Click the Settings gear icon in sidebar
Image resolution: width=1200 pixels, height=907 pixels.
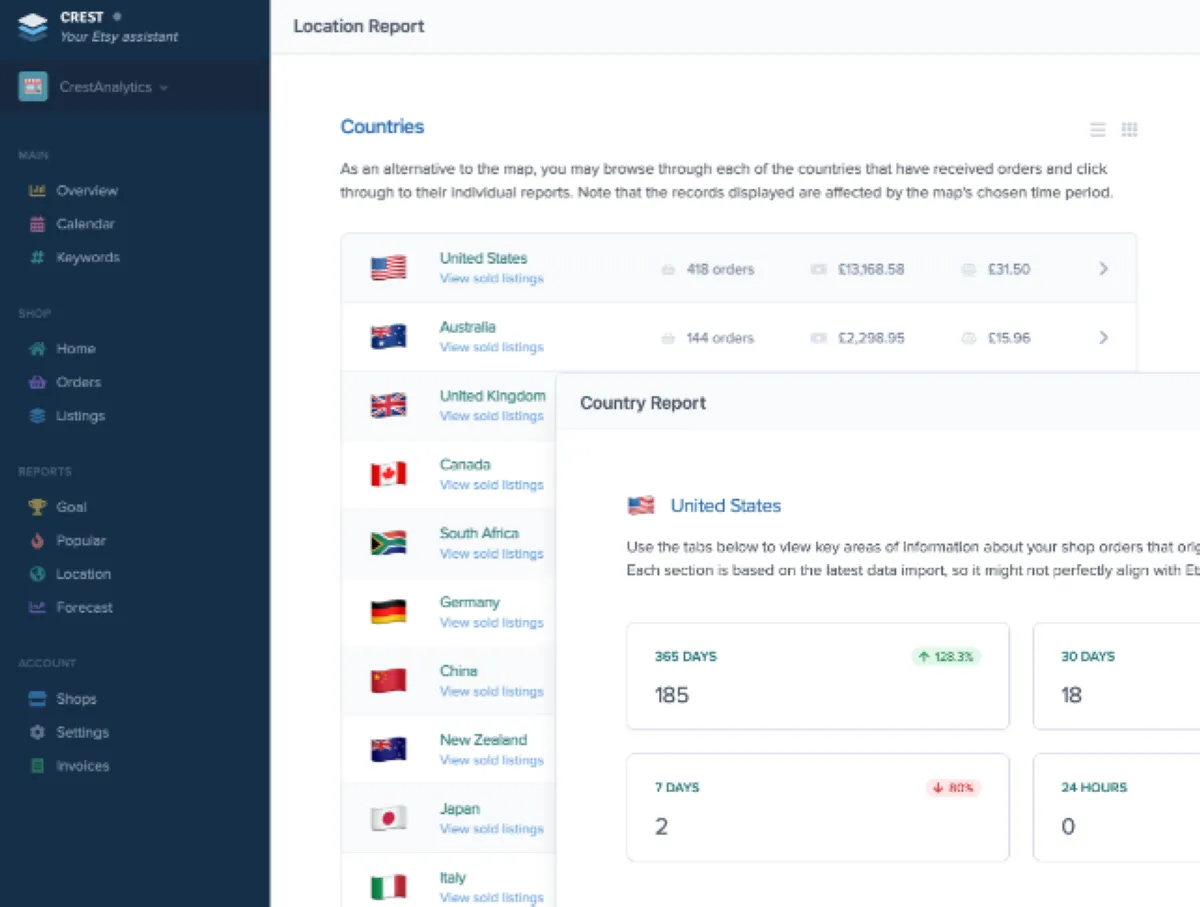[38, 732]
